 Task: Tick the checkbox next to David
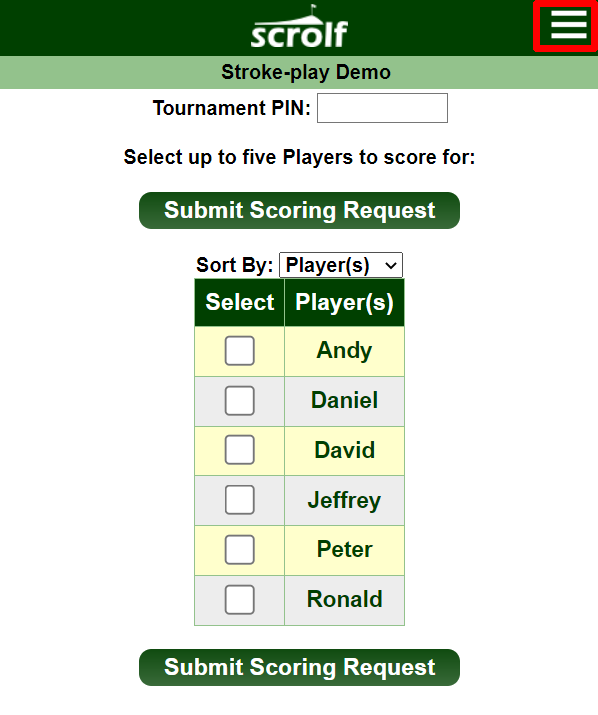pos(239,450)
